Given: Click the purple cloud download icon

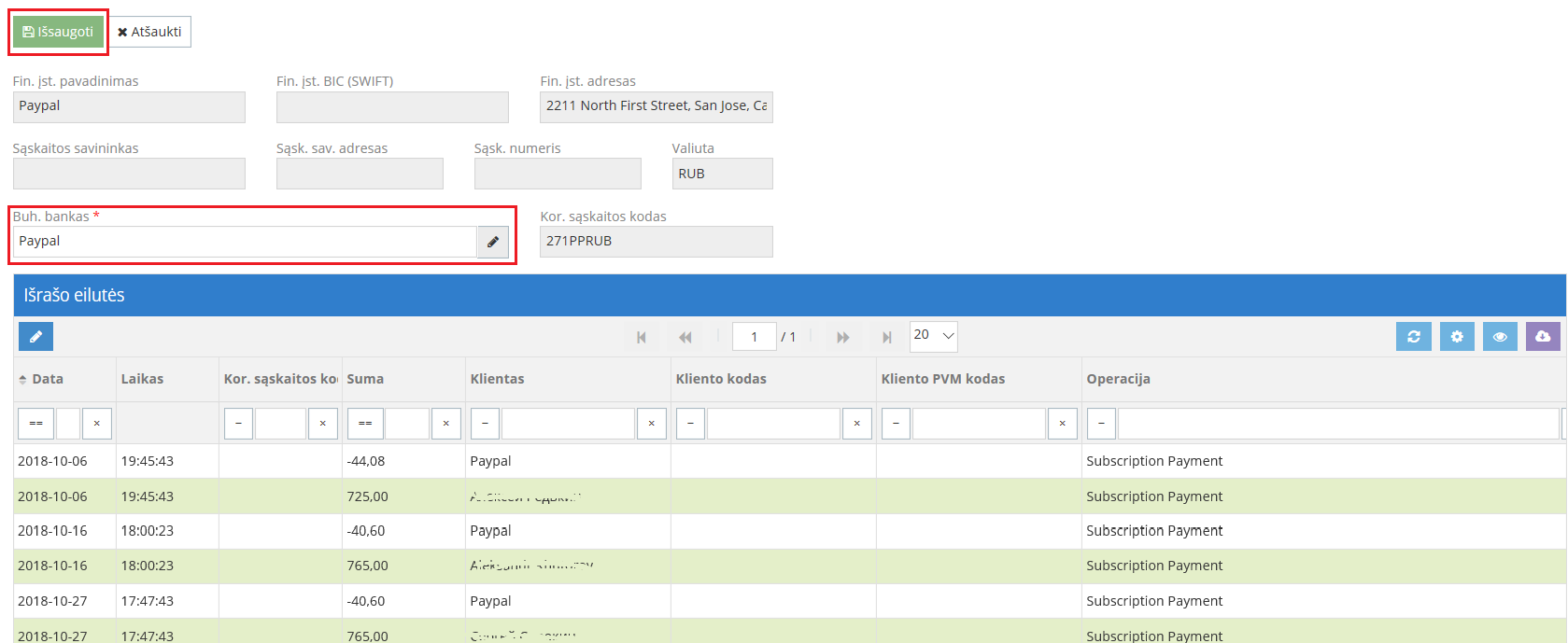Looking at the screenshot, I should point(1543,337).
